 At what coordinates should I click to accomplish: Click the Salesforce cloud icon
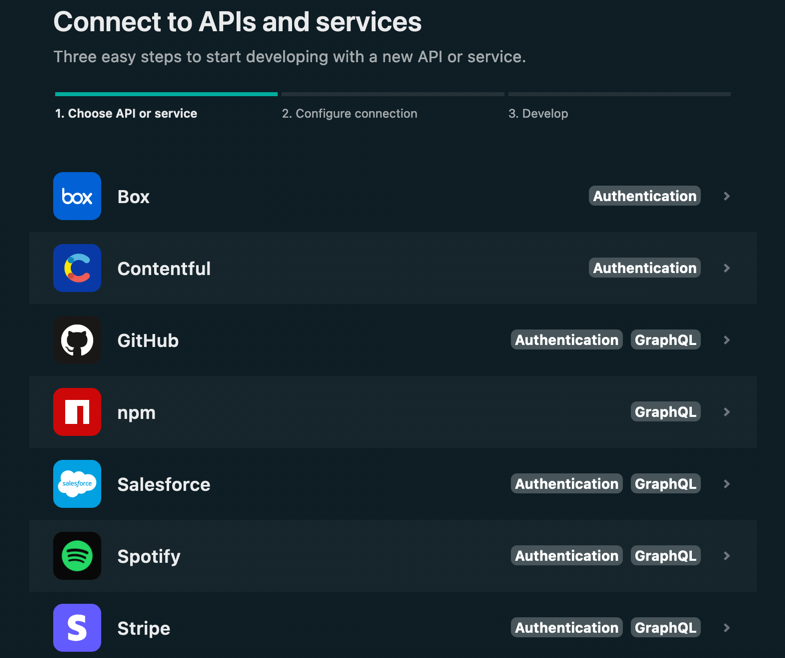(x=77, y=484)
